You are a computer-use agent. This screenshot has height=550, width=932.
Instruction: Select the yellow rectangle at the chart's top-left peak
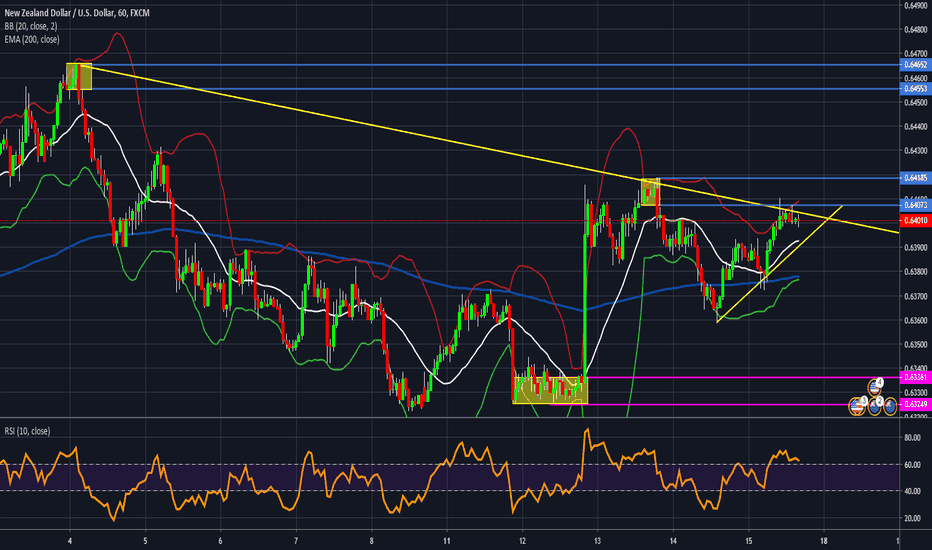click(79, 76)
